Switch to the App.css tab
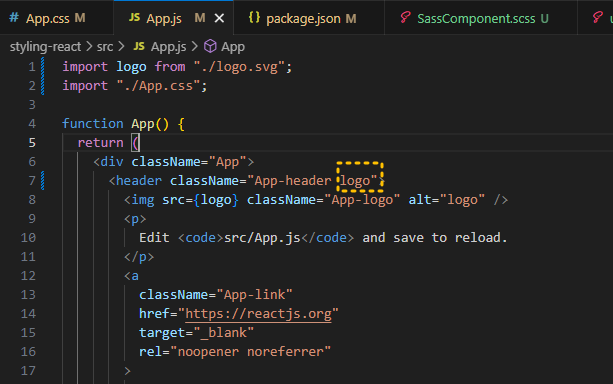The image size is (613, 384). [47, 18]
